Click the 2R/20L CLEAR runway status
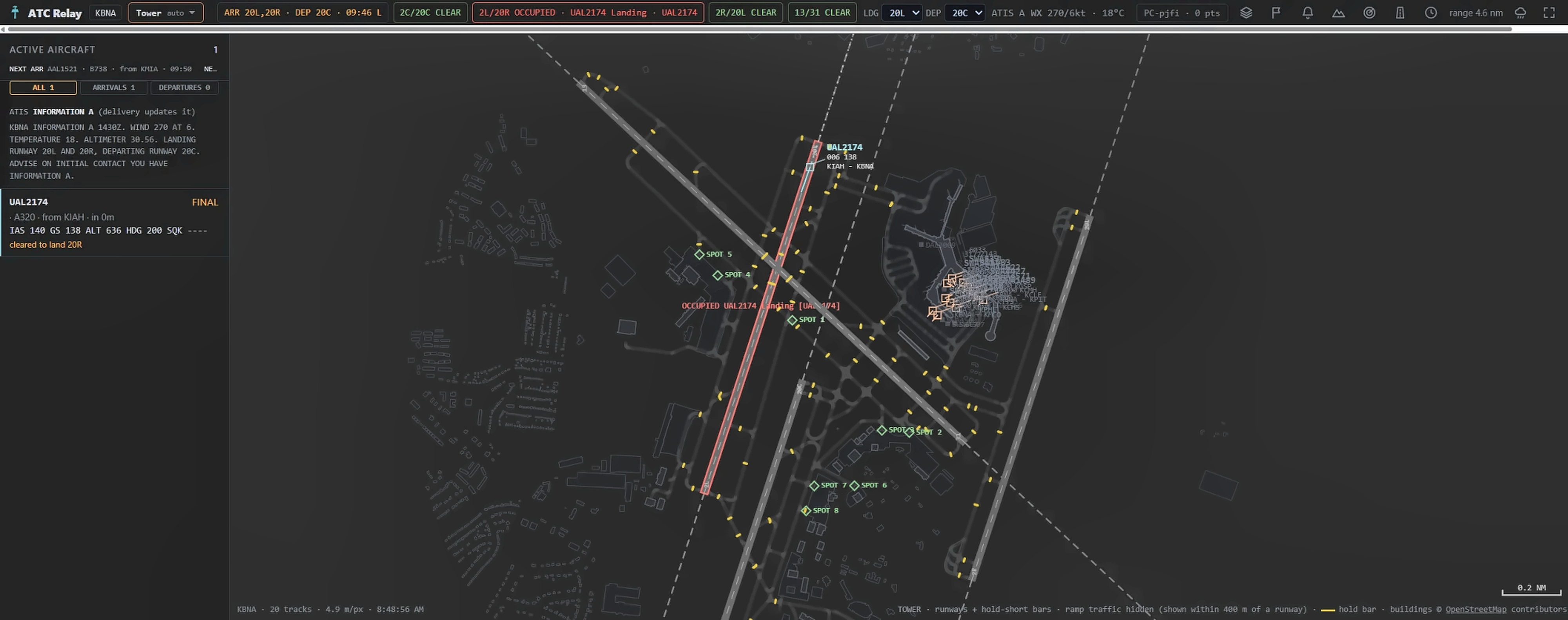This screenshot has height=620, width=1568. pyautogui.click(x=746, y=13)
